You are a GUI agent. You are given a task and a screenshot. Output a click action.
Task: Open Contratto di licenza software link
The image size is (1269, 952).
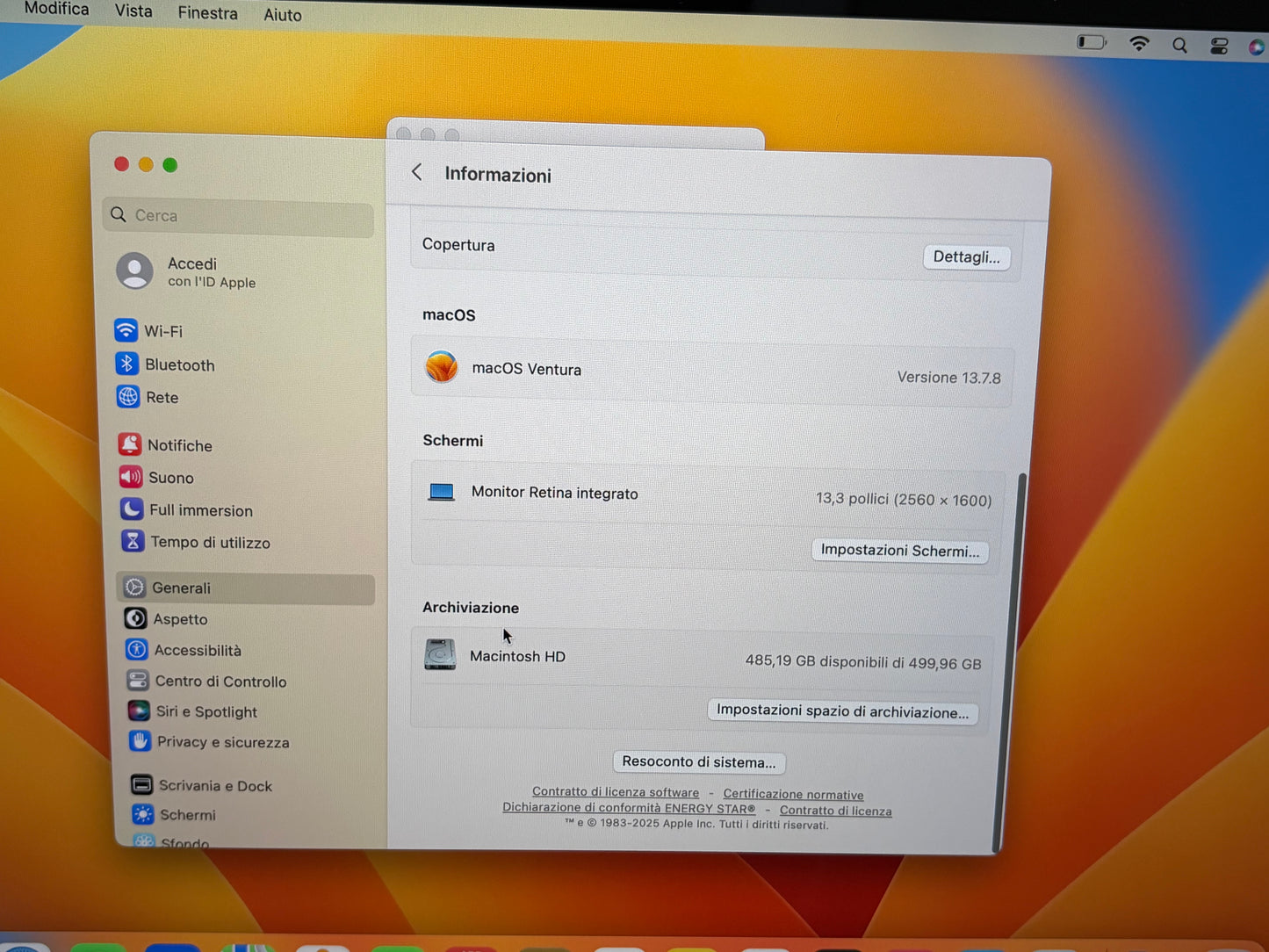coord(616,792)
